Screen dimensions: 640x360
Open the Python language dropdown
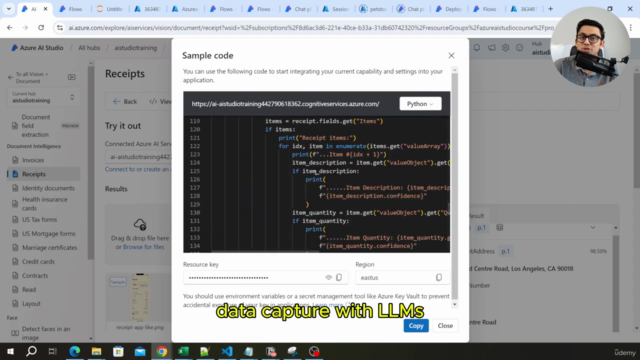tap(420, 104)
